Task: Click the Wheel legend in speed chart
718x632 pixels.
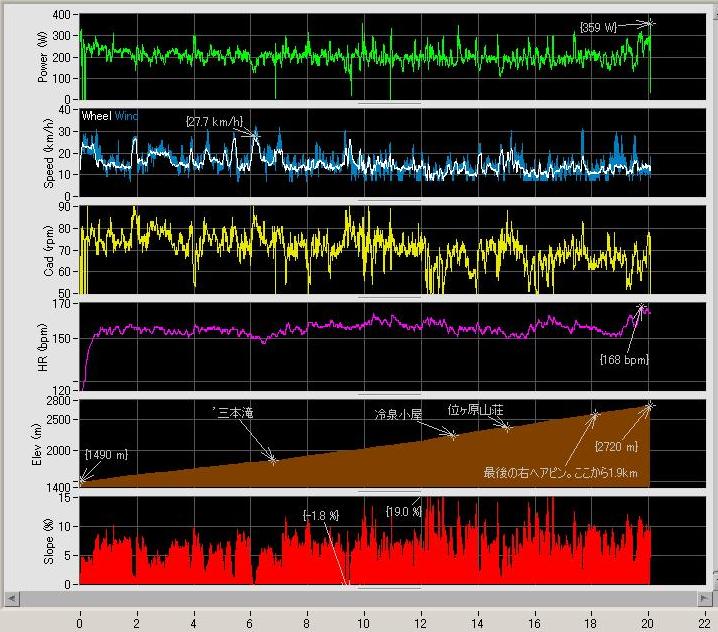Action: (97, 116)
